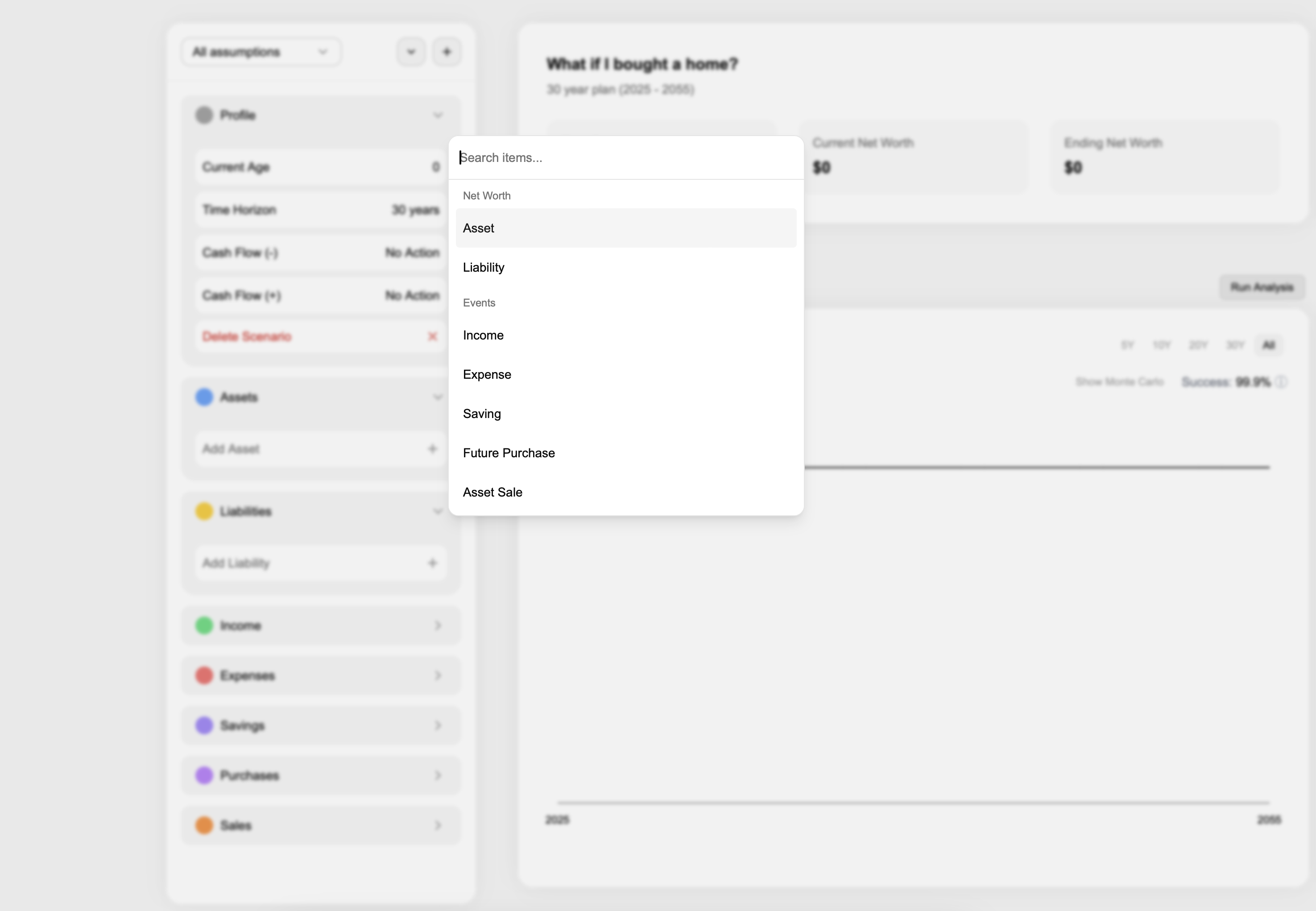
Task: Click plus icon next to Add Liability
Action: 432,563
